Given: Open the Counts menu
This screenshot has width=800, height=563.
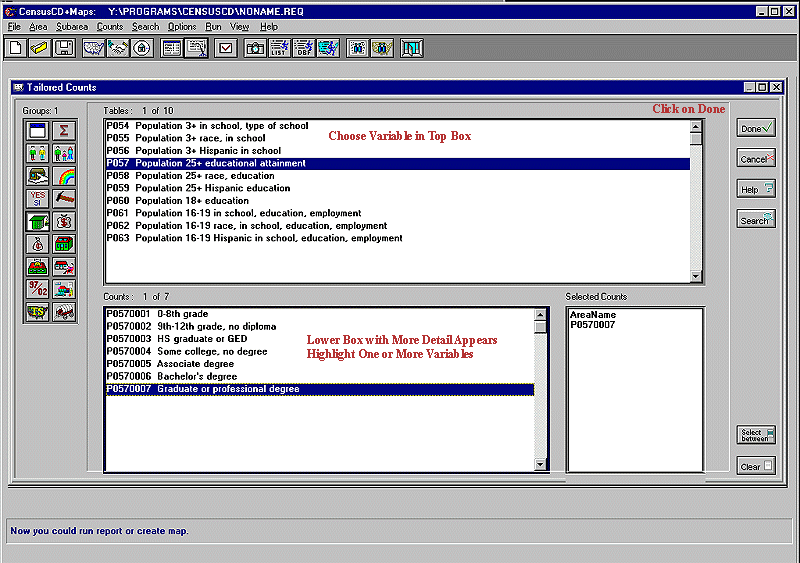Looking at the screenshot, I should click(x=110, y=27).
